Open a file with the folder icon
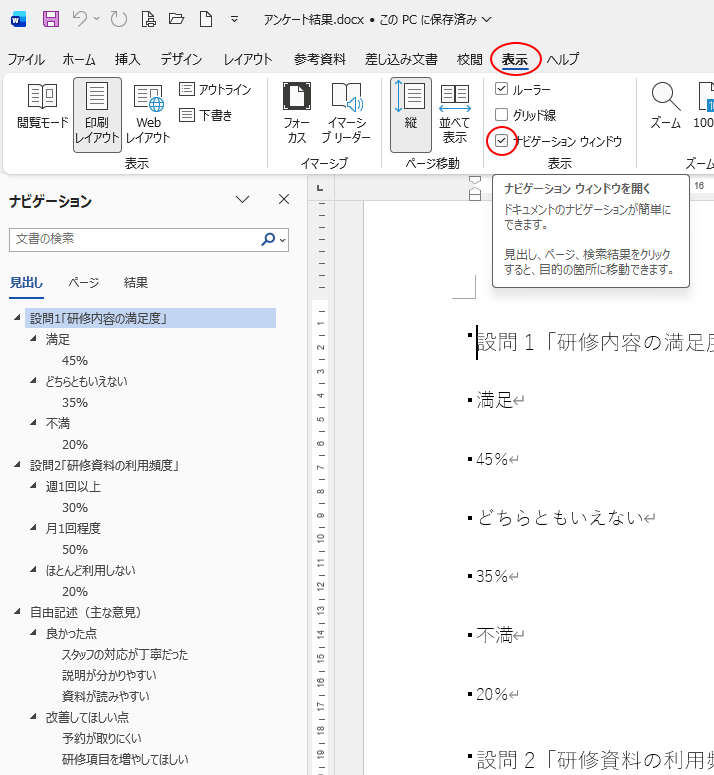The width and height of the screenshot is (714, 775). [x=176, y=19]
